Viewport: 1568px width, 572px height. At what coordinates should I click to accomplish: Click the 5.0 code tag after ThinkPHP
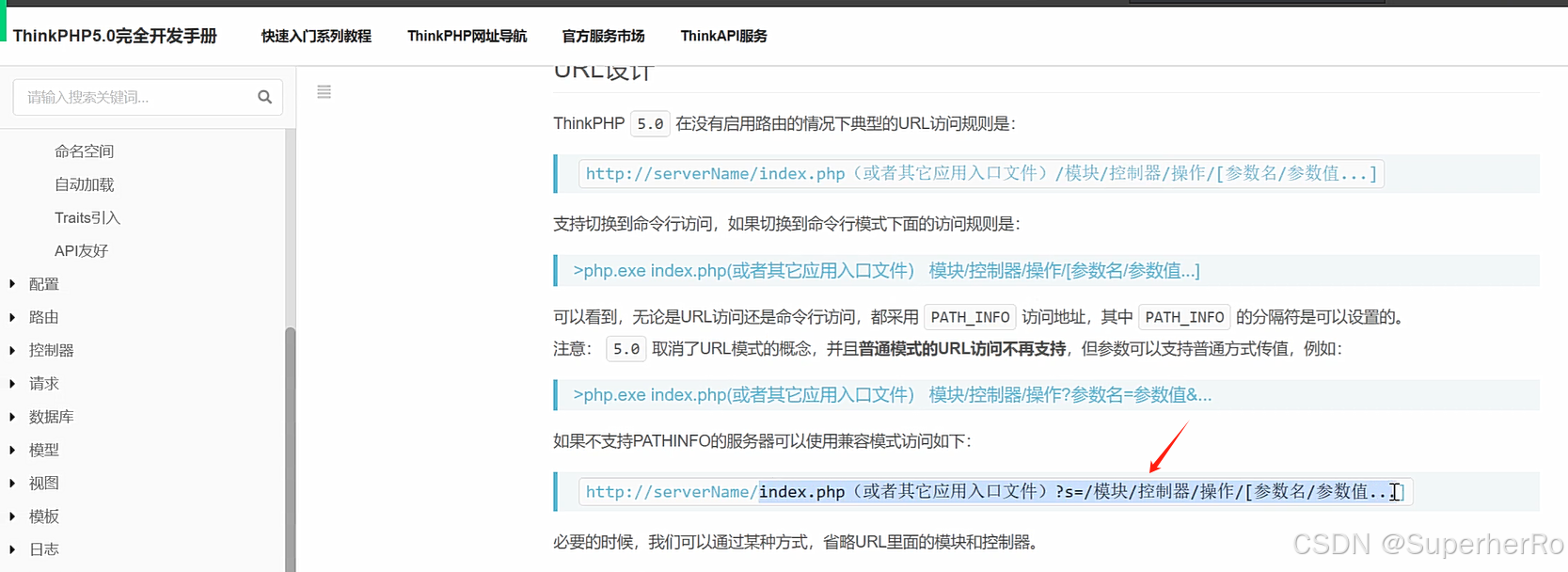click(x=650, y=124)
